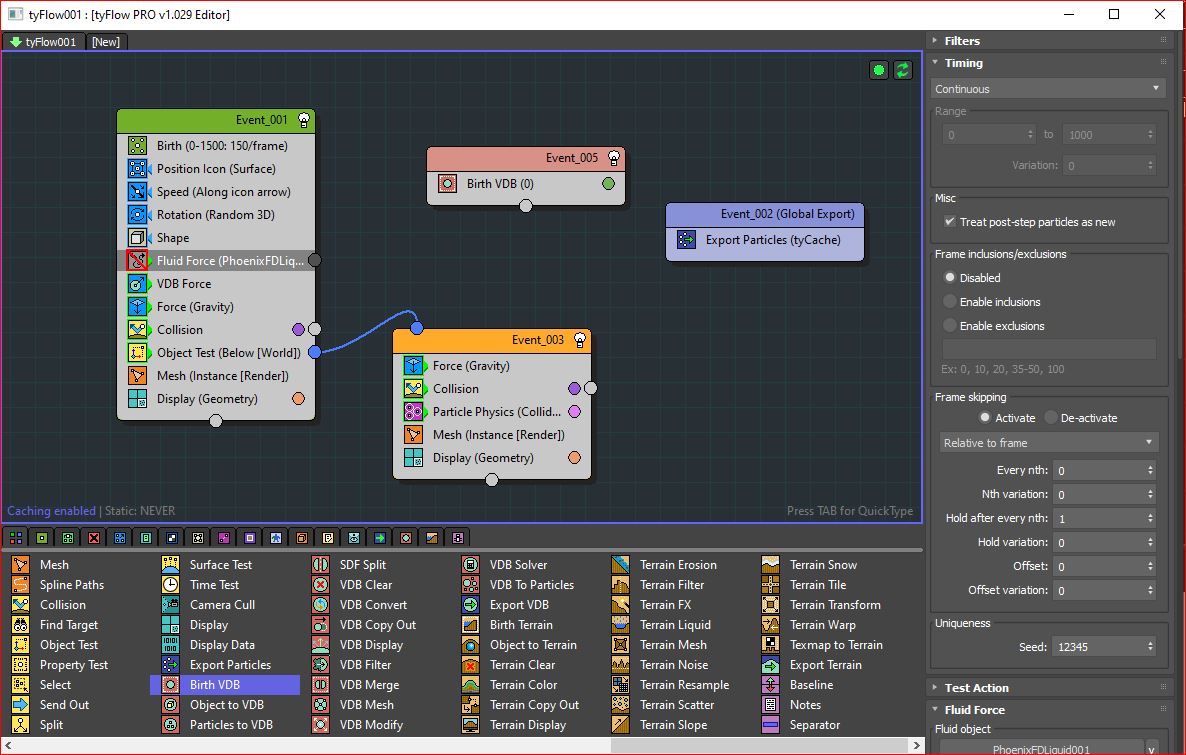This screenshot has width=1186, height=755.
Task: Click the PhoenixFDLiquid001 fluid object button
Action: click(1040, 748)
